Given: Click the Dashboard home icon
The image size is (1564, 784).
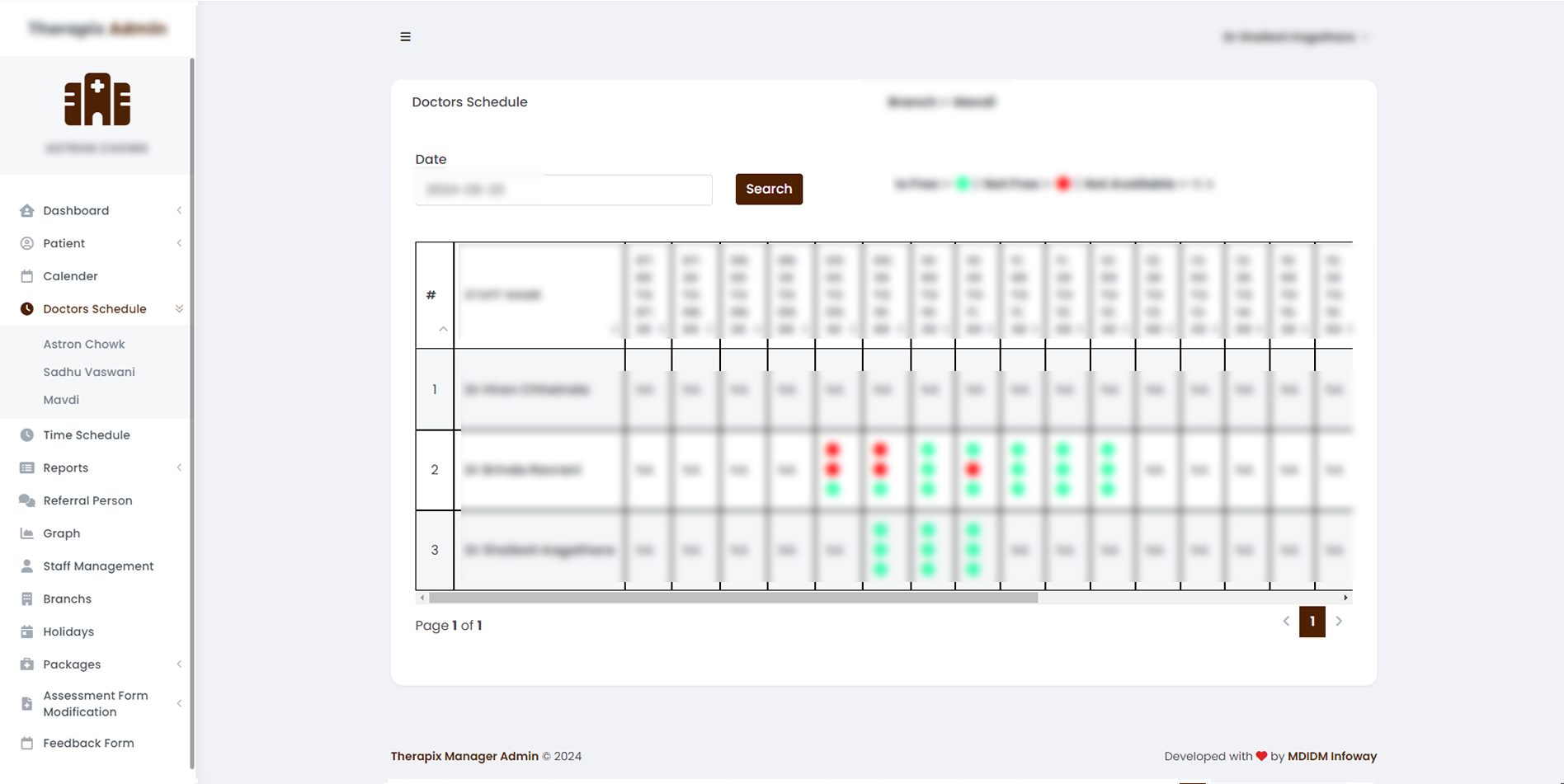Looking at the screenshot, I should [27, 210].
